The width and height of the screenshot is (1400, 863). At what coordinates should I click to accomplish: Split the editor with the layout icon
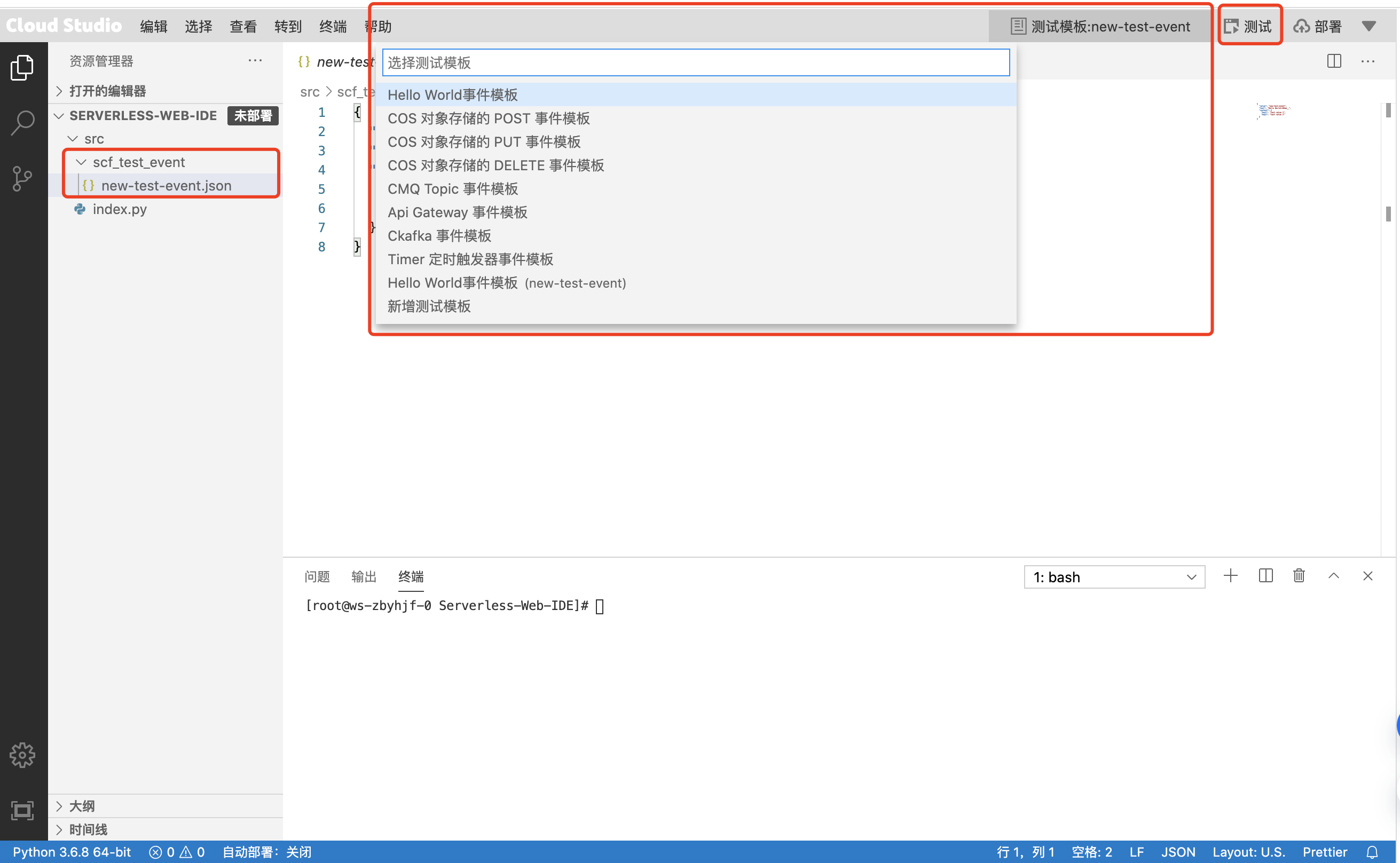point(1334,61)
